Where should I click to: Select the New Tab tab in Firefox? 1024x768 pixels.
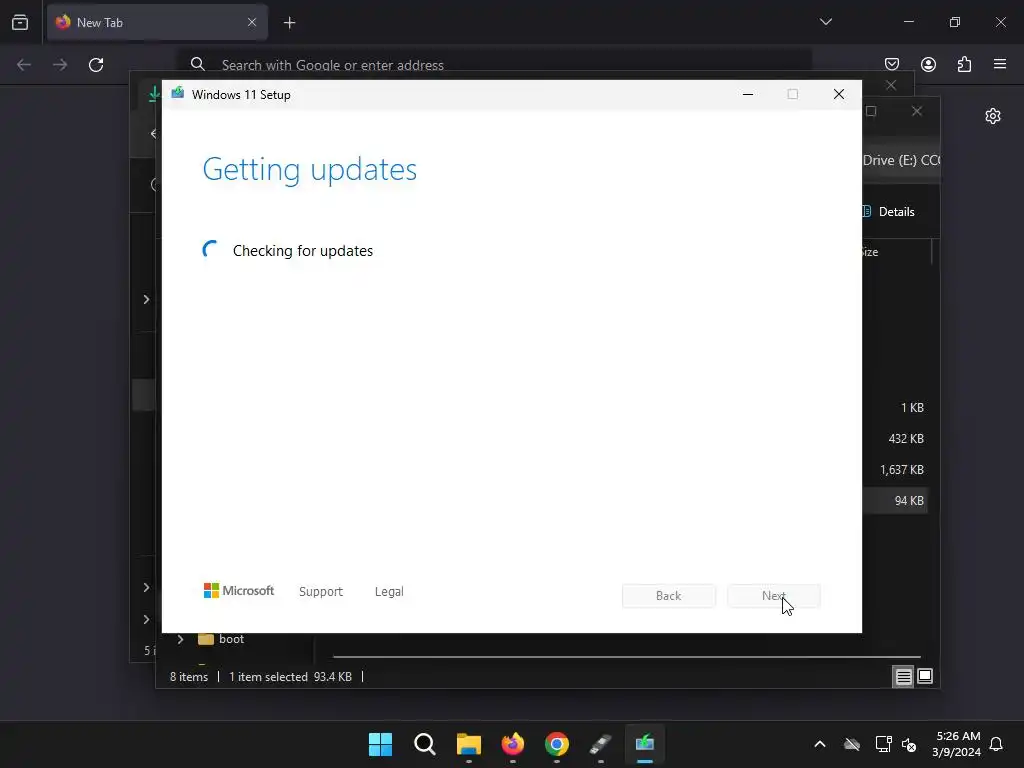(x=157, y=22)
